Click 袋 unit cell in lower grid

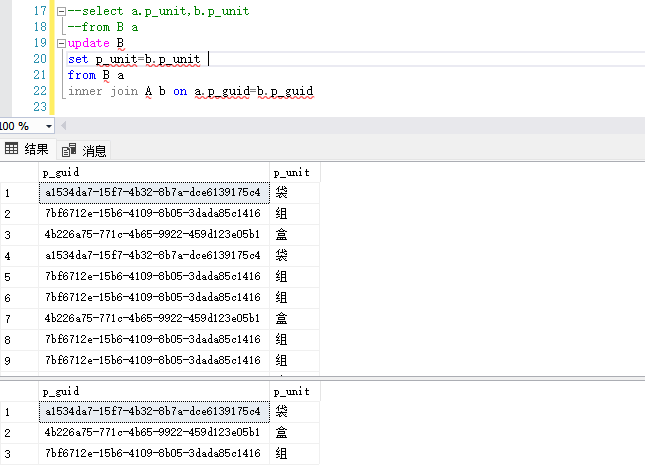click(295, 411)
